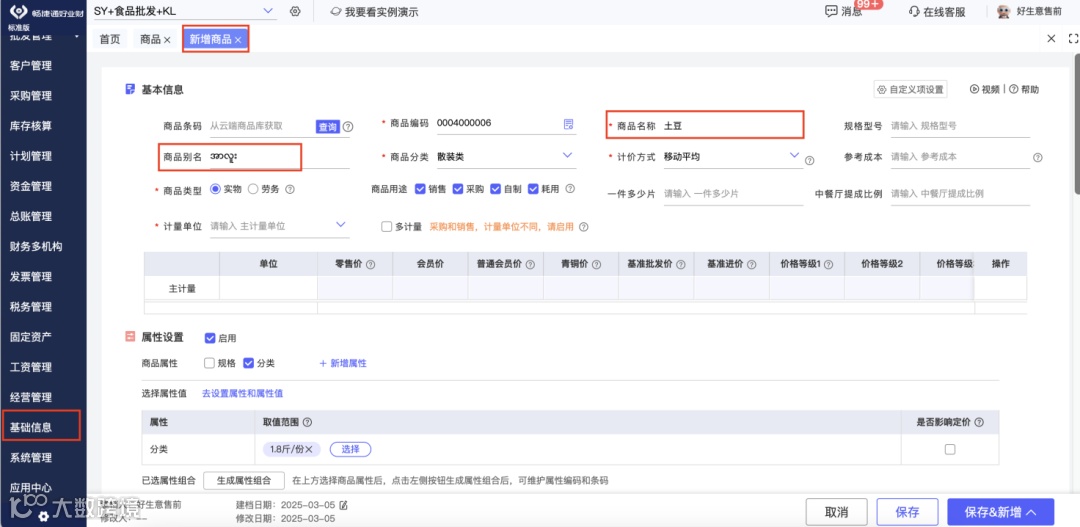Uncheck the 分类 attribute checkbox
The height and width of the screenshot is (527, 1080).
coord(249,363)
